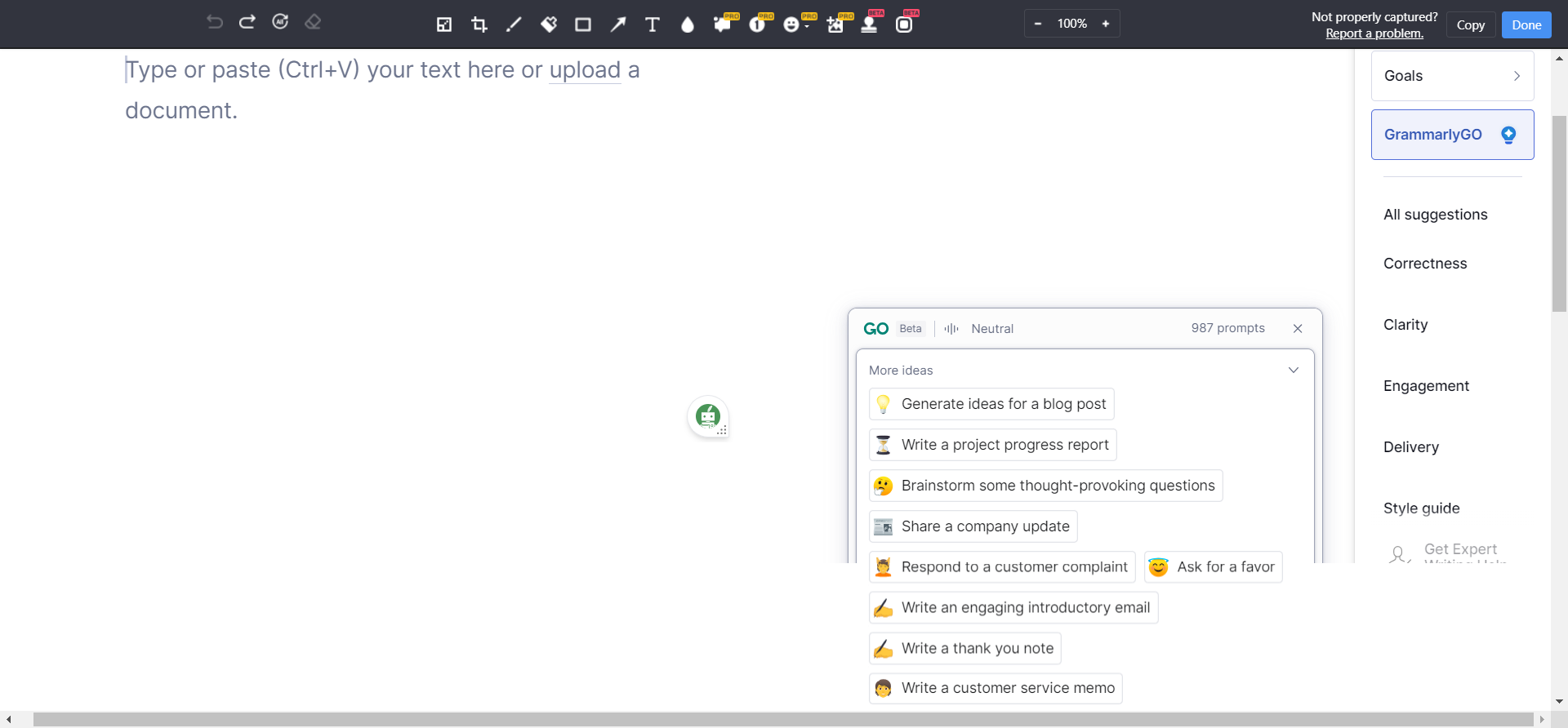Zoom in with the plus button

(x=1106, y=24)
